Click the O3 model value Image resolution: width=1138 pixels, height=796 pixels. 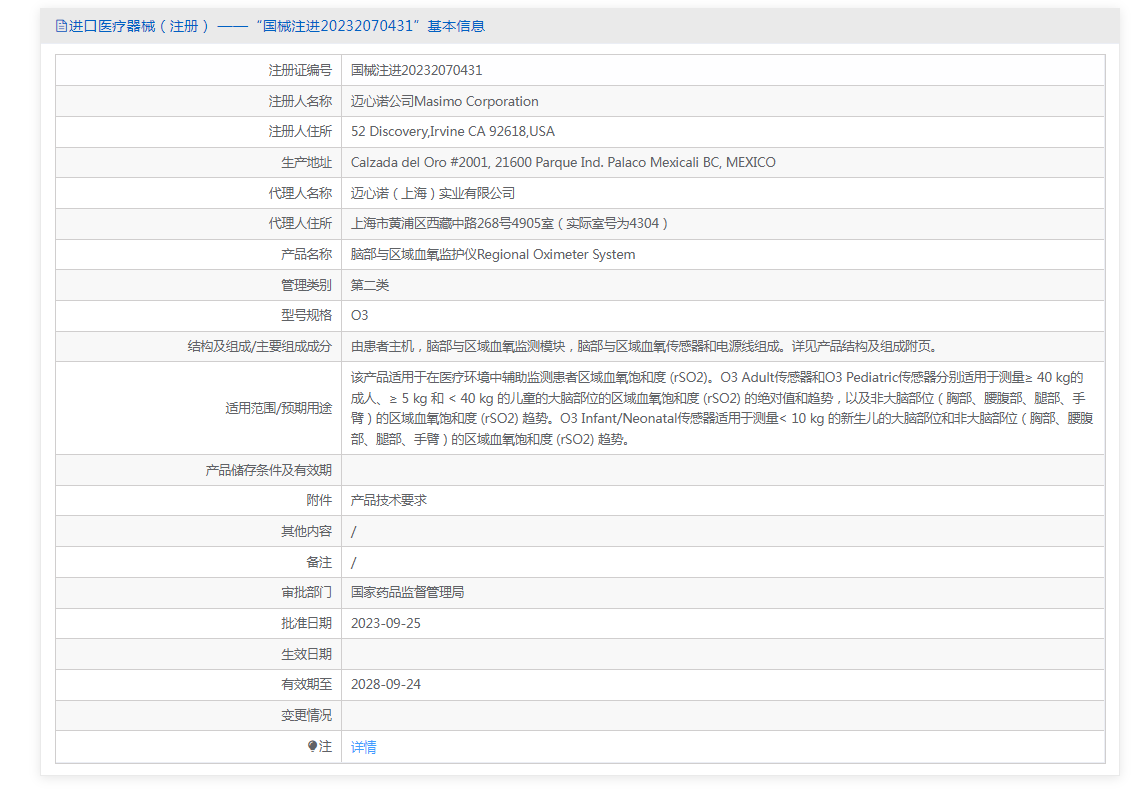[359, 316]
